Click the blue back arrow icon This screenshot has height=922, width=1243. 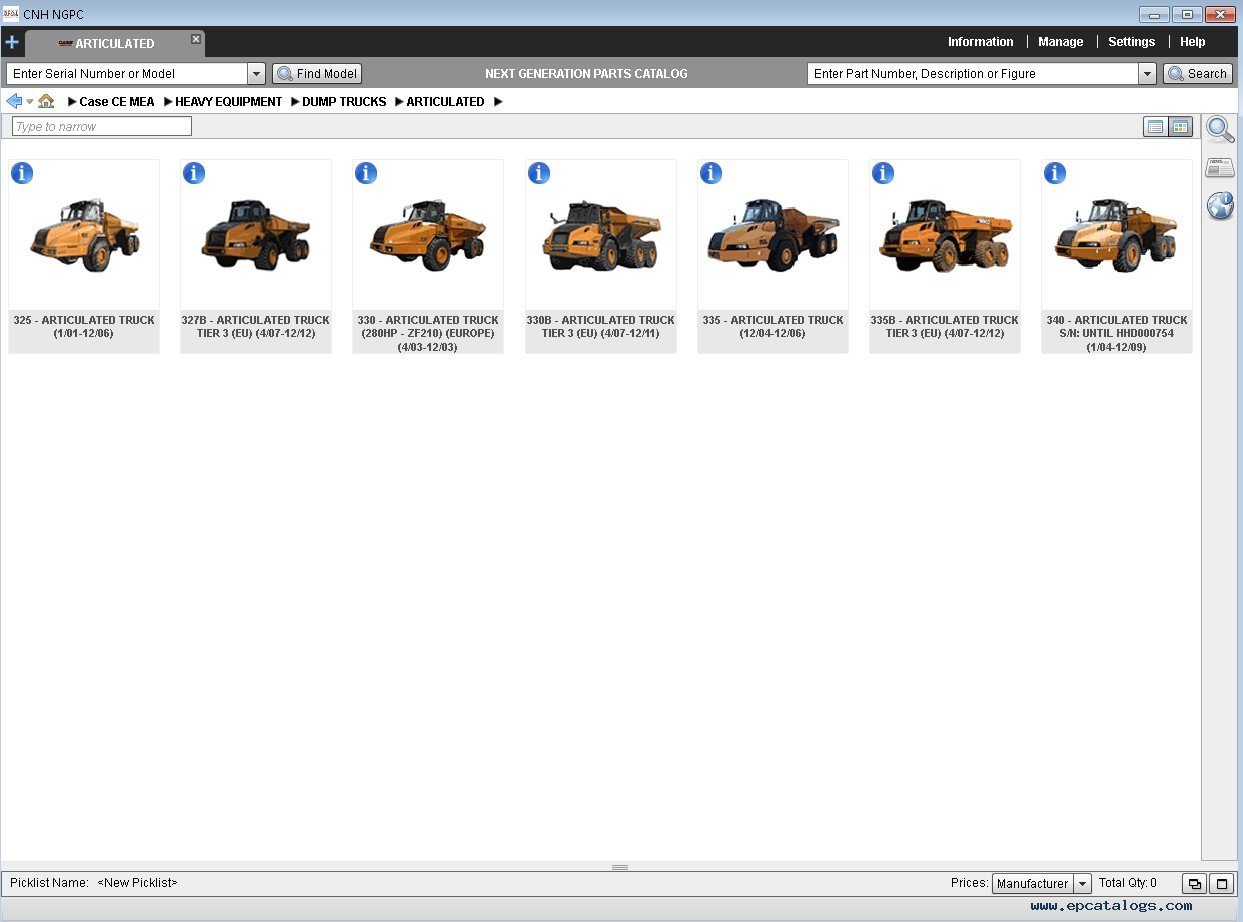click(x=14, y=101)
